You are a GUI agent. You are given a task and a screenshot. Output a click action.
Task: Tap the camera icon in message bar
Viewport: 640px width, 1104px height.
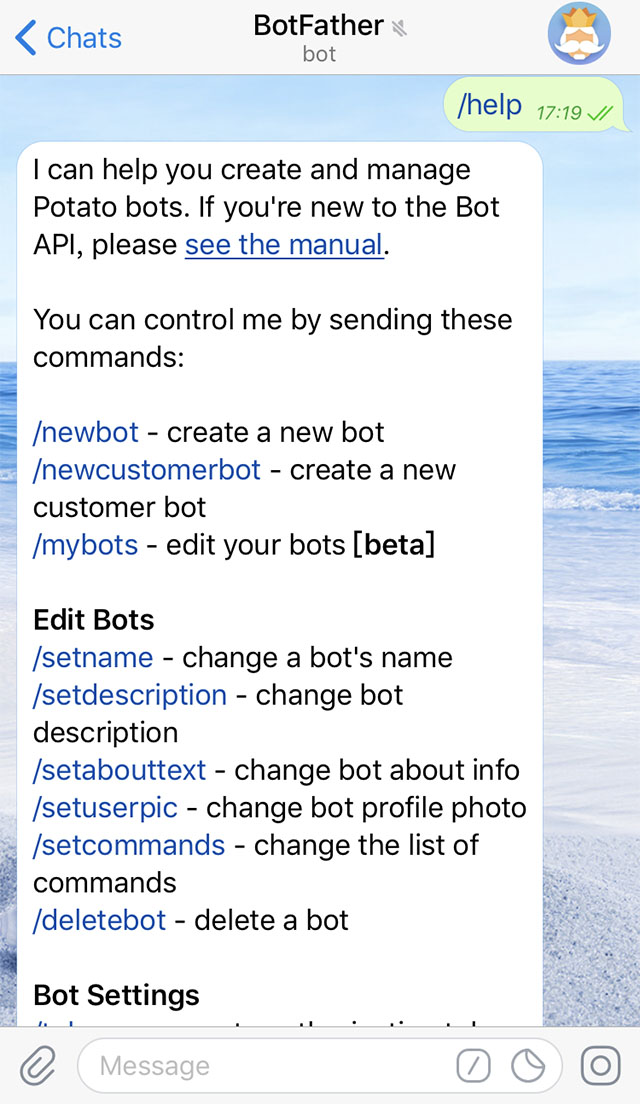(x=600, y=1066)
